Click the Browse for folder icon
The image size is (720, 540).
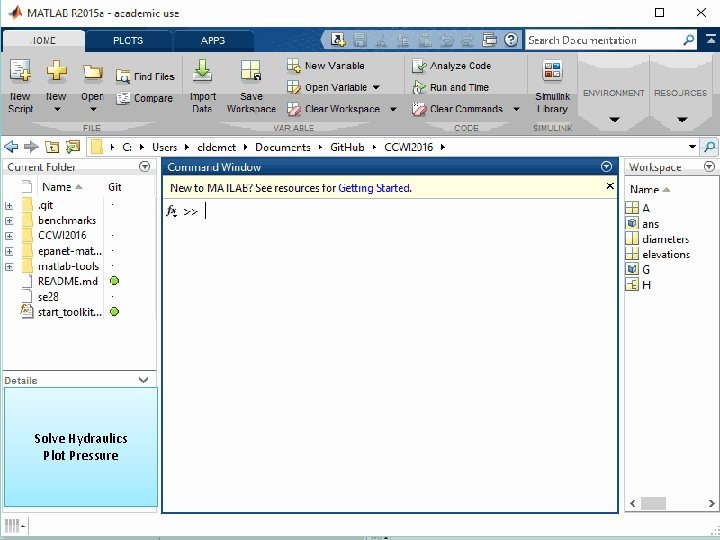point(73,147)
